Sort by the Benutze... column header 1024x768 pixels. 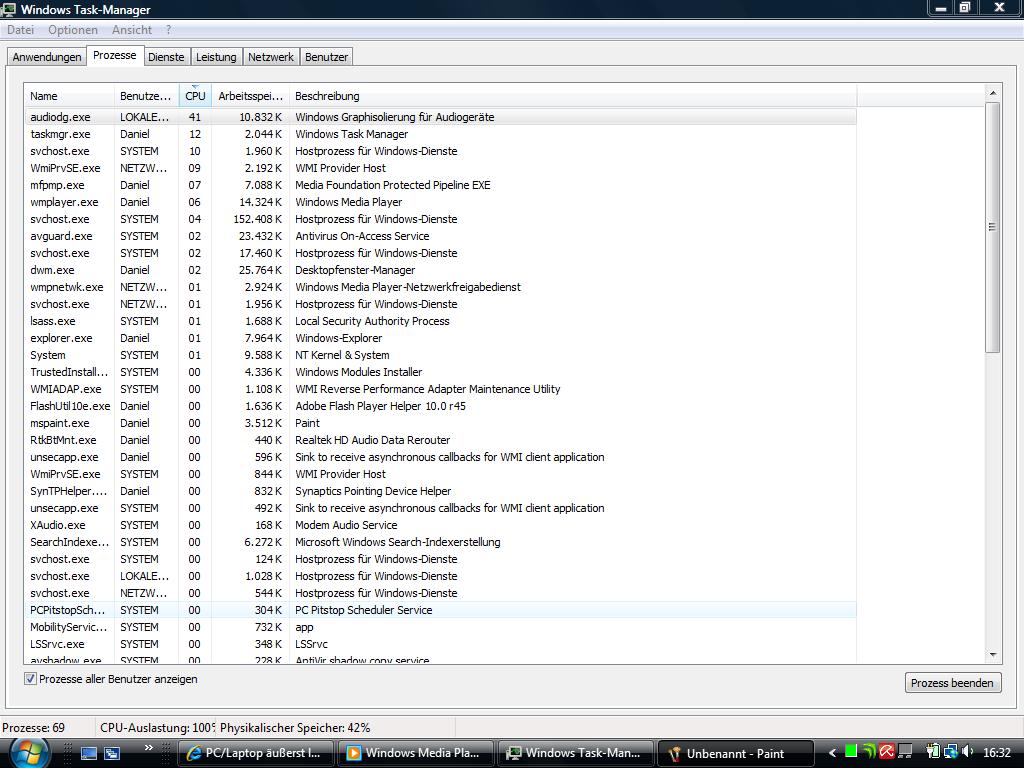coord(146,96)
